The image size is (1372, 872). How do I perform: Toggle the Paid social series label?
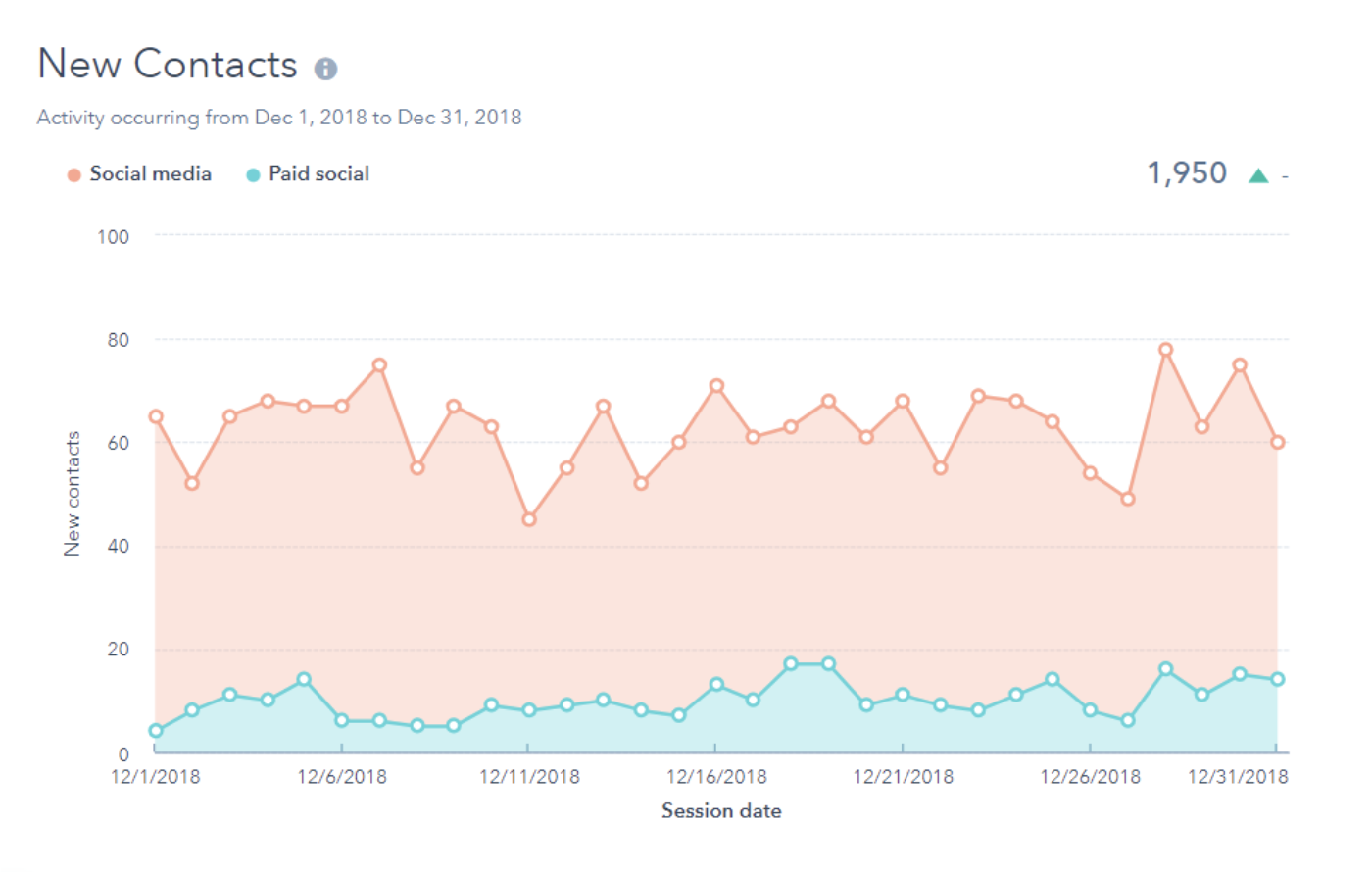(318, 174)
